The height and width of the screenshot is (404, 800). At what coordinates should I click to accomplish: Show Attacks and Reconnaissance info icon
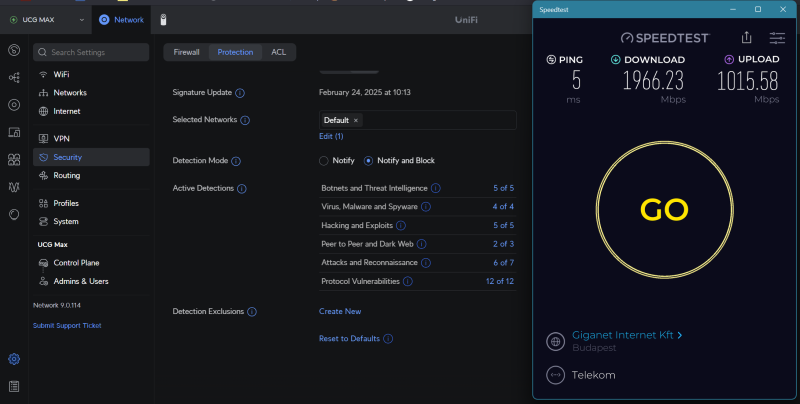(426, 263)
